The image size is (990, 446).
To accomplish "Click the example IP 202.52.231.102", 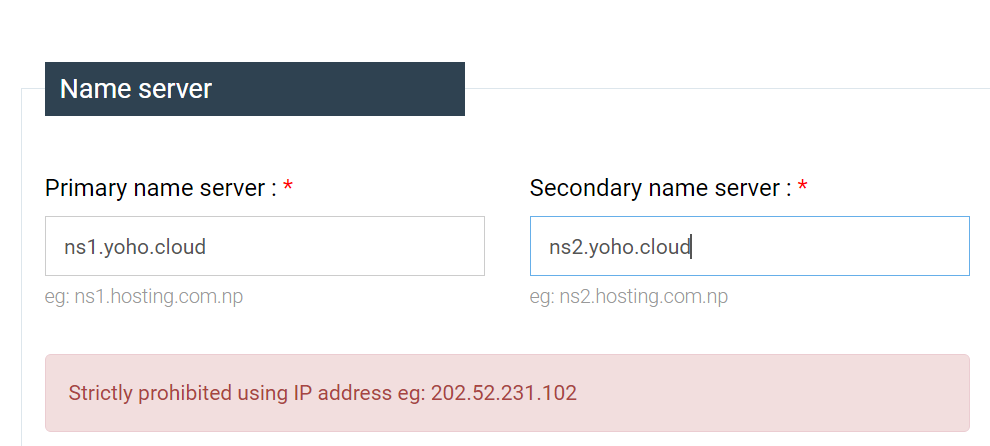I will coord(504,393).
